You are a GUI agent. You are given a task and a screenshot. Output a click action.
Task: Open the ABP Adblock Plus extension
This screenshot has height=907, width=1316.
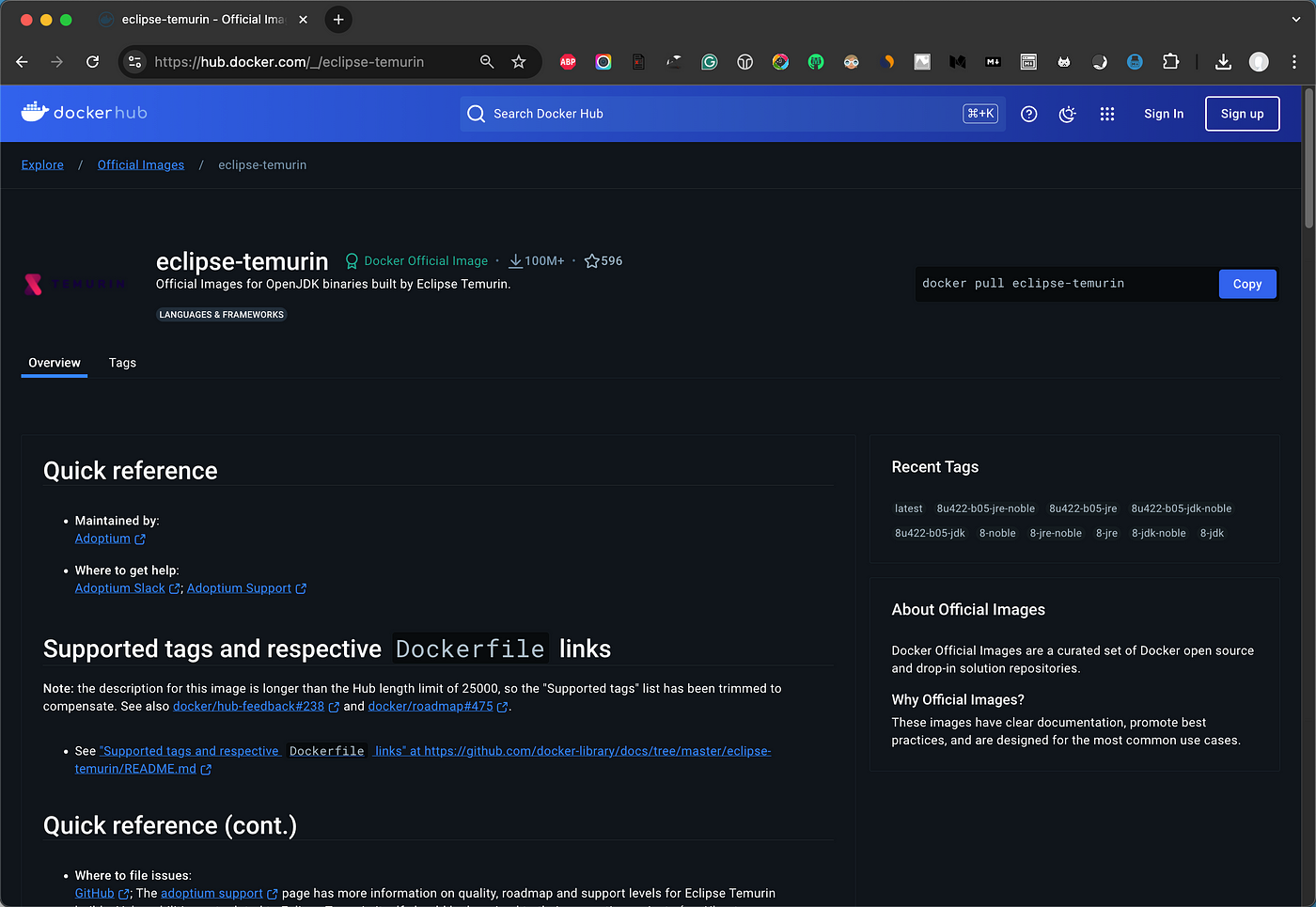point(568,62)
